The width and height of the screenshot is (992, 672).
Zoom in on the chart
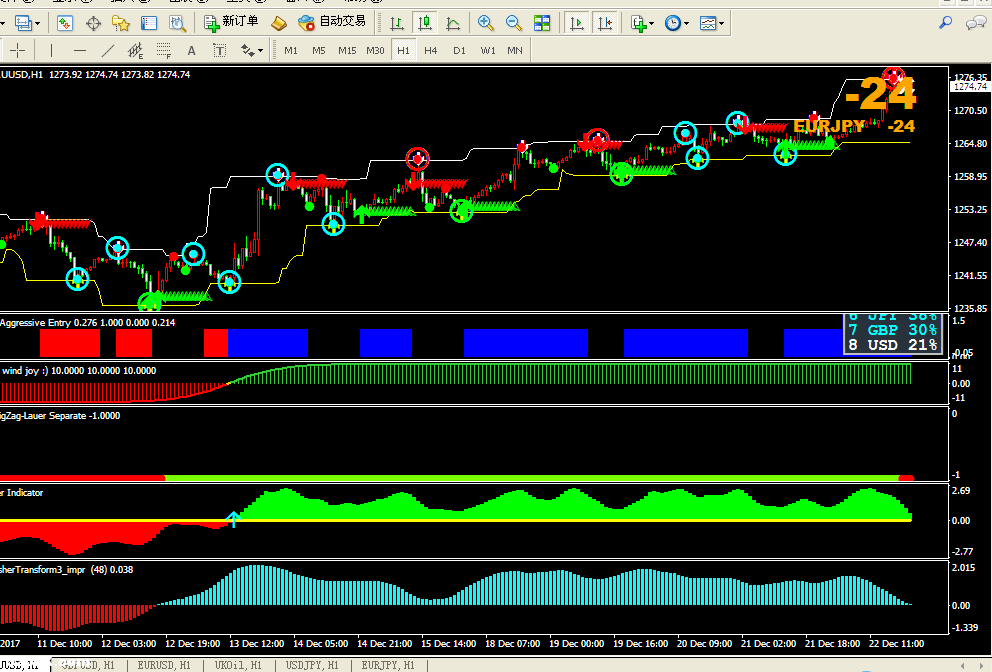(485, 24)
